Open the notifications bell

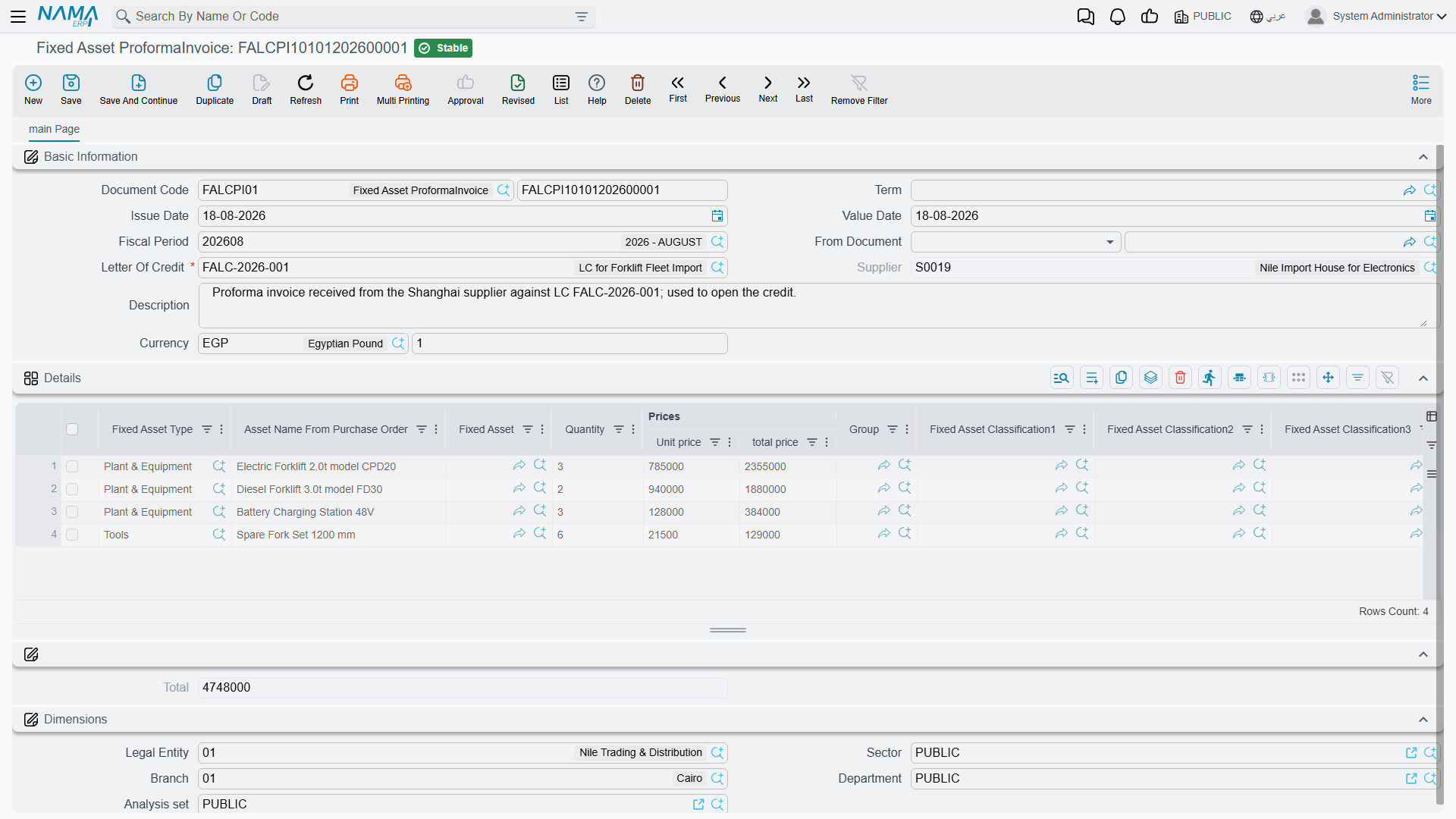tap(1118, 17)
